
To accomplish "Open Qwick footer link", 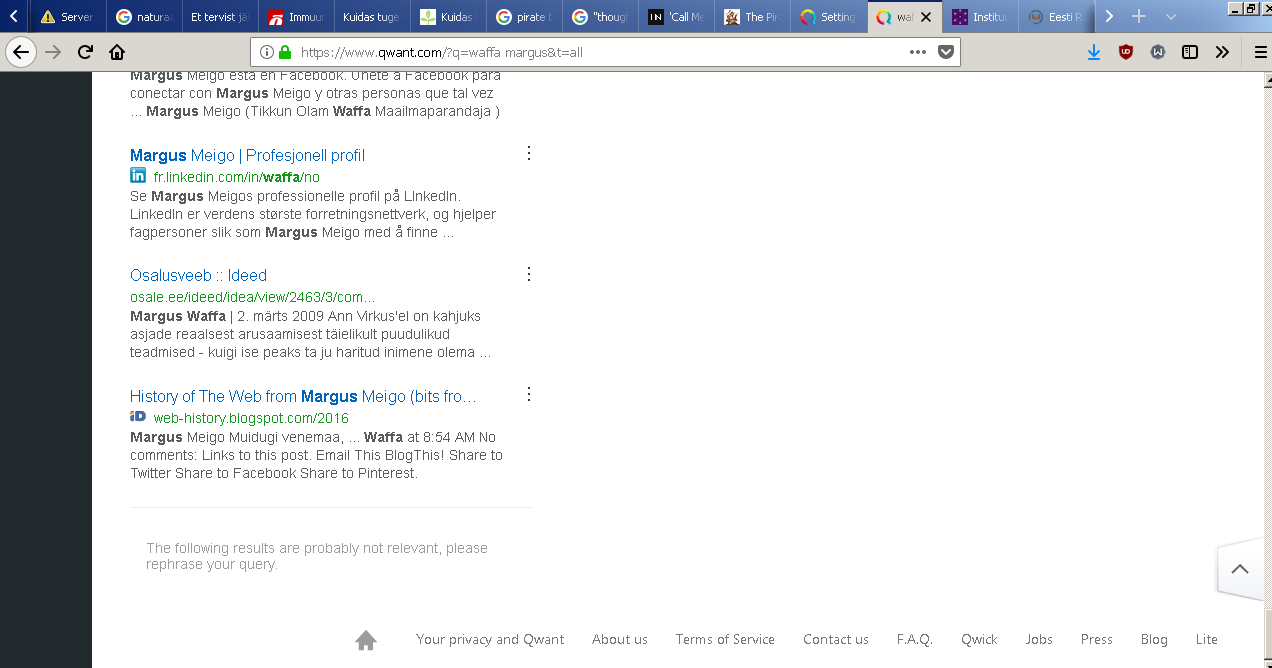I will click(980, 640).
